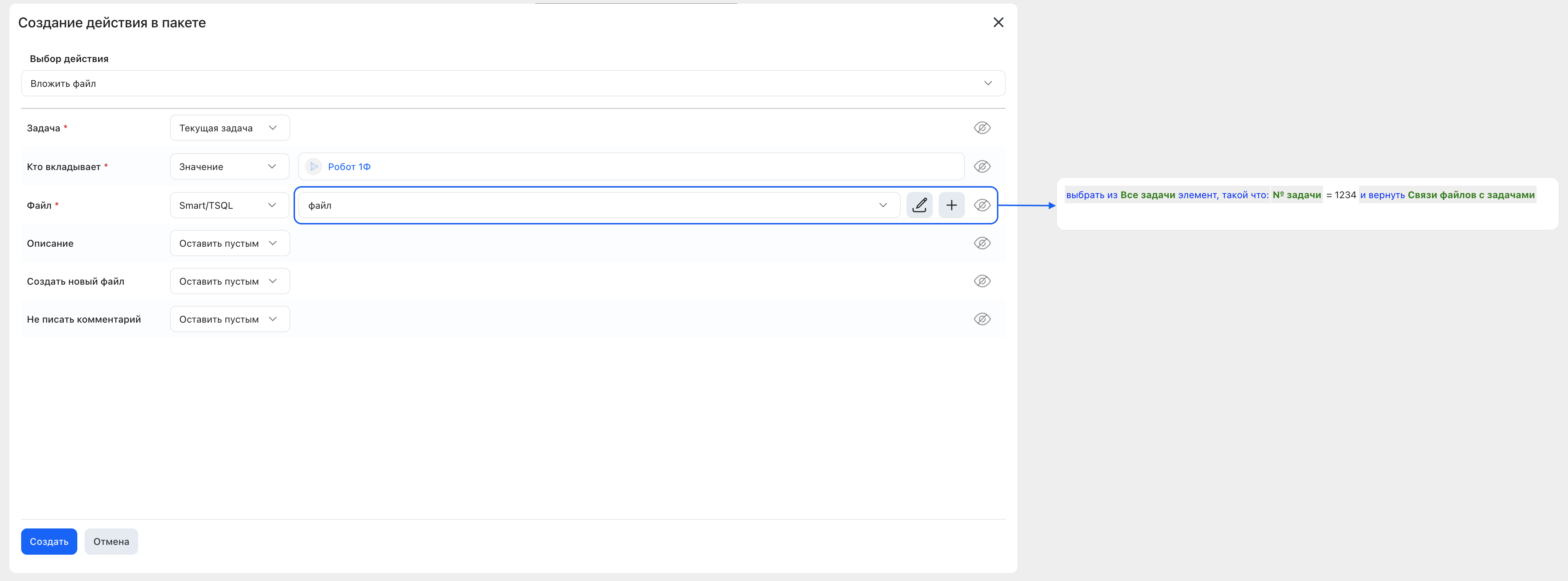Click the plus icon in Файл row

[x=951, y=205]
